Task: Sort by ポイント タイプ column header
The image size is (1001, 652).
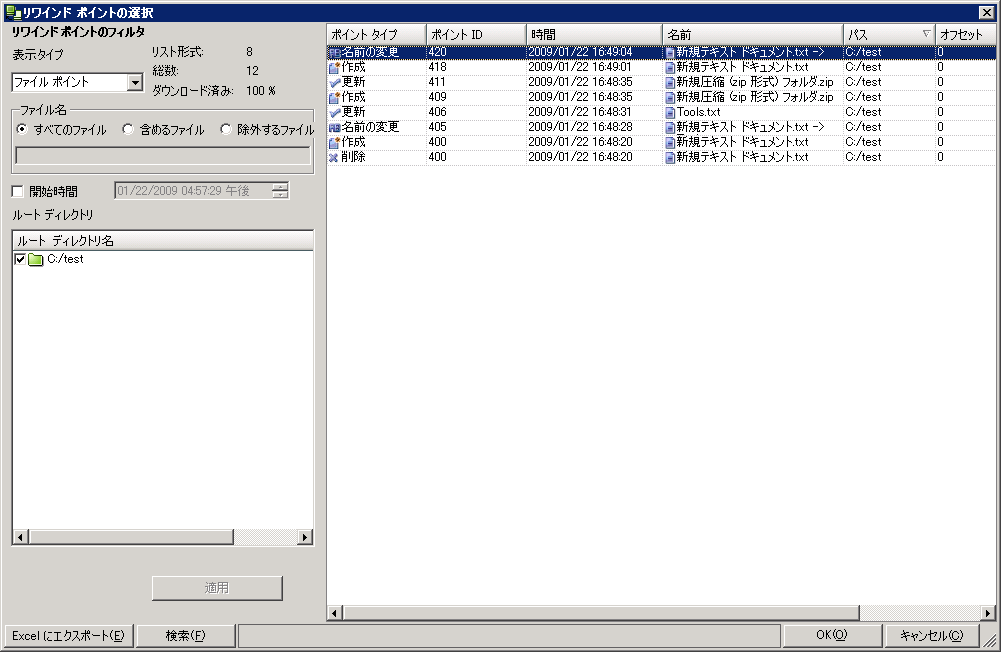Action: click(376, 34)
